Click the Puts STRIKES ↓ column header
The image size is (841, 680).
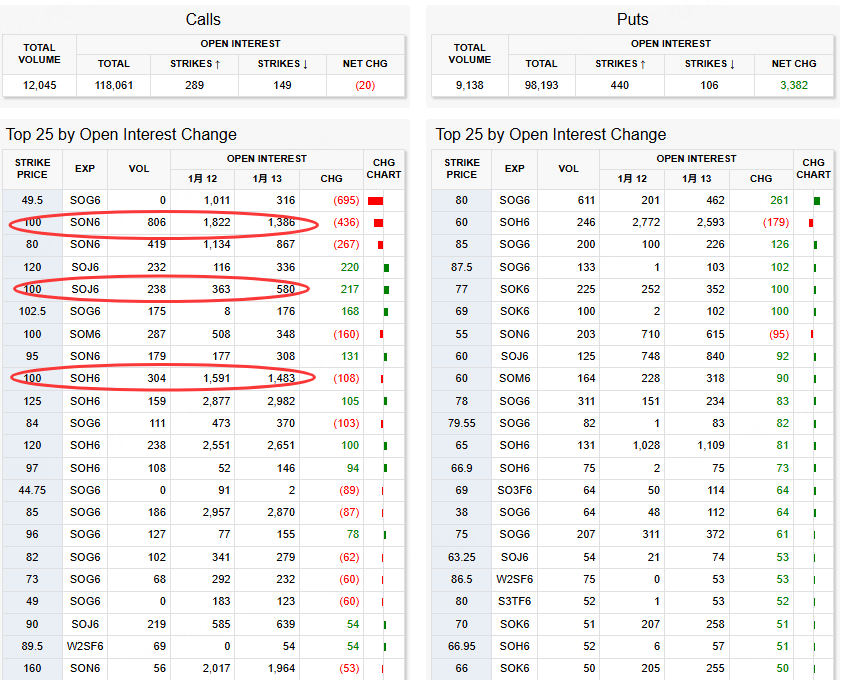[709, 64]
